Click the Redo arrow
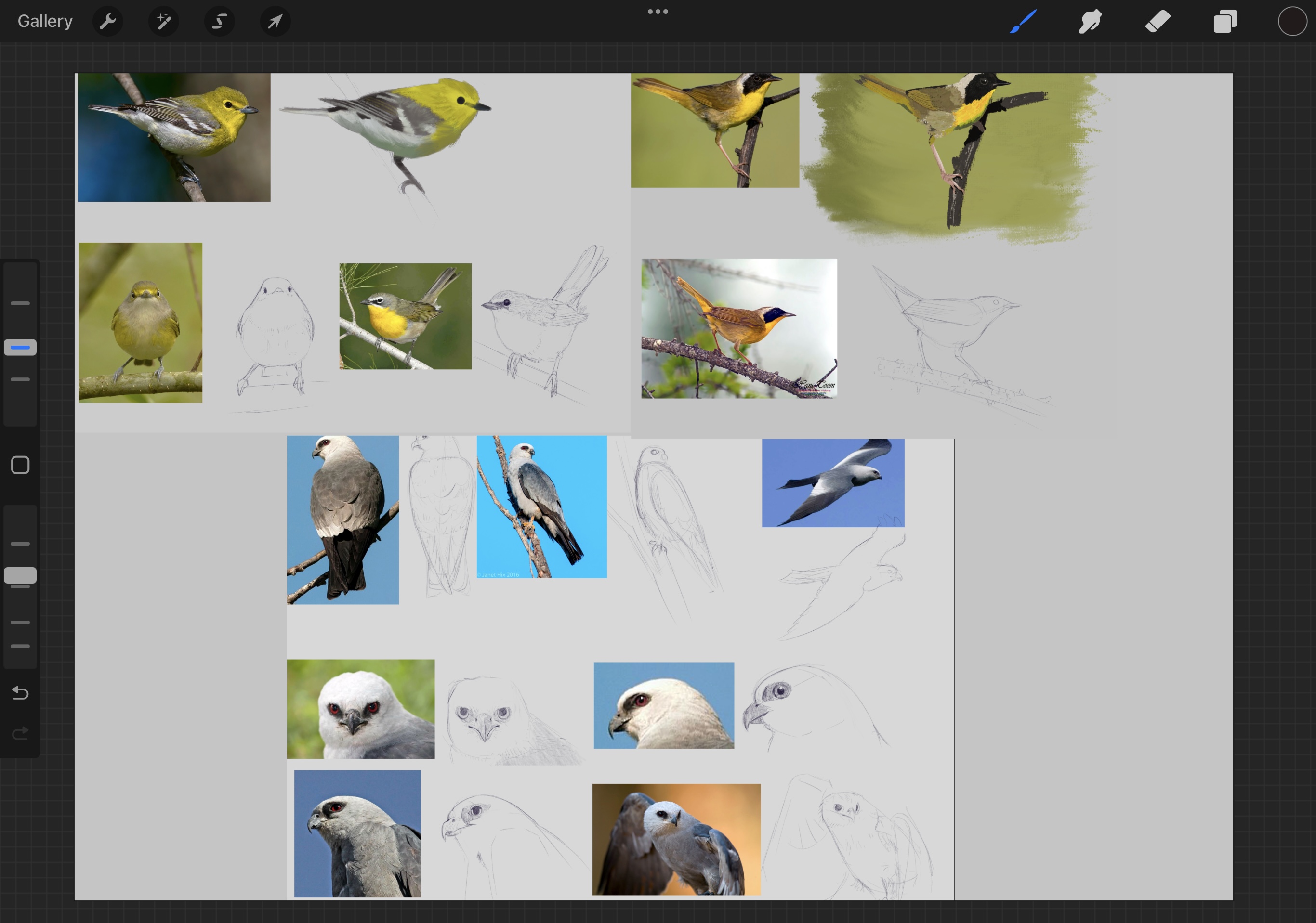The width and height of the screenshot is (1316, 923). 20,733
